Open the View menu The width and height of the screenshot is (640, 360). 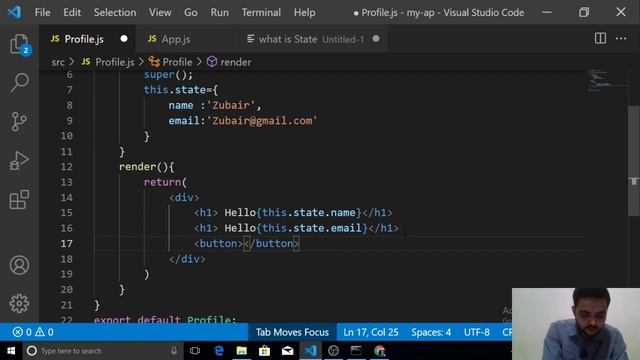click(160, 13)
